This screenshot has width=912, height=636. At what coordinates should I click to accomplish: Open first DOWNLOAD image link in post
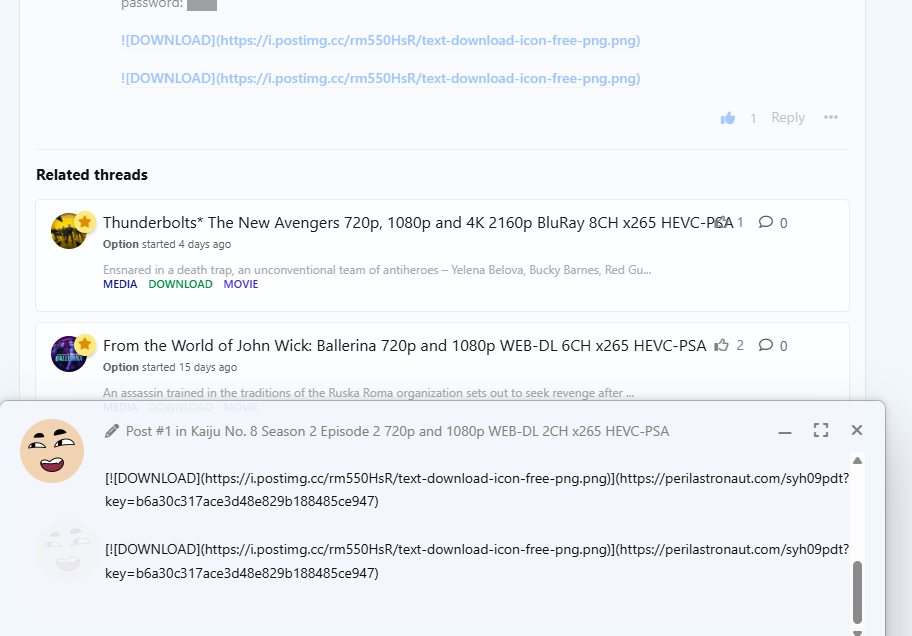click(380, 40)
